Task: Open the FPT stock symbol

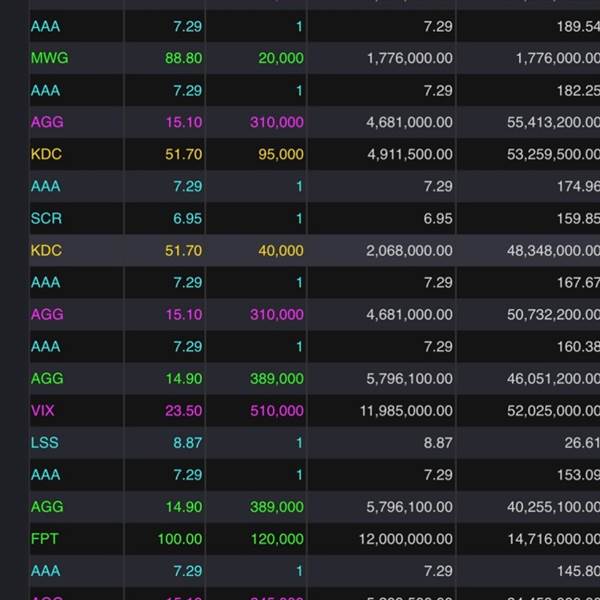Action: tap(45, 538)
